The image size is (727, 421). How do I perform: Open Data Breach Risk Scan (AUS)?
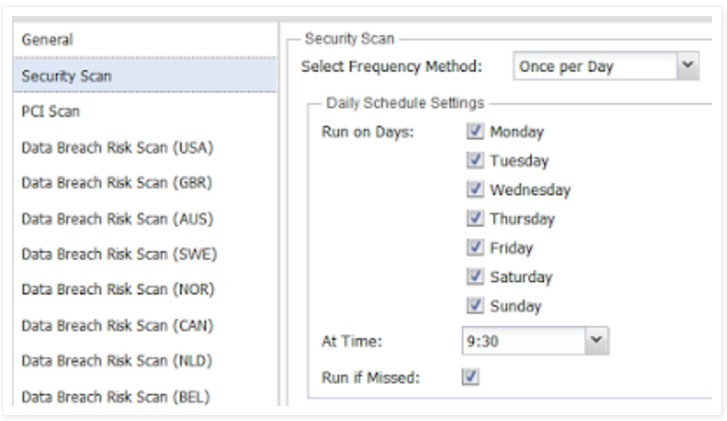146,218
